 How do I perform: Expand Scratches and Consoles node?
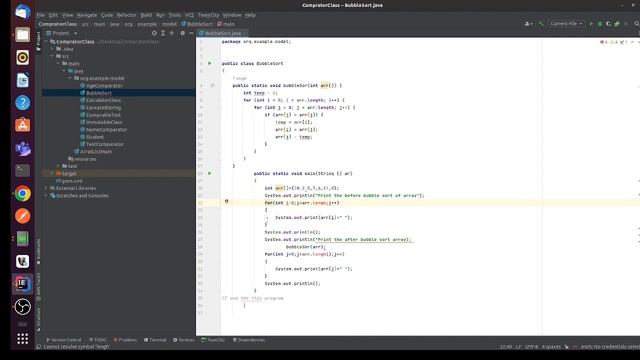[46, 196]
